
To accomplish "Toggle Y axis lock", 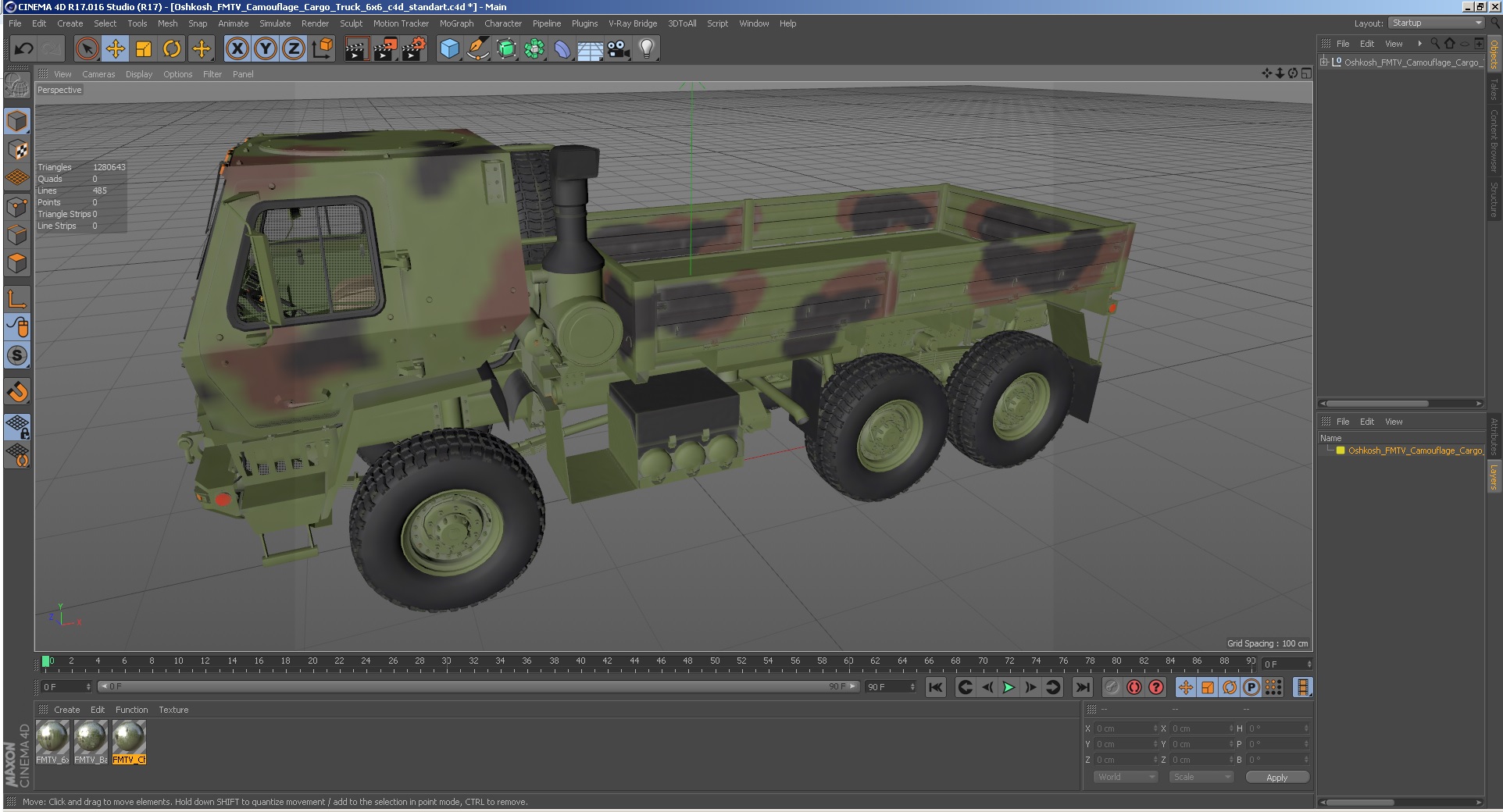I will (266, 49).
